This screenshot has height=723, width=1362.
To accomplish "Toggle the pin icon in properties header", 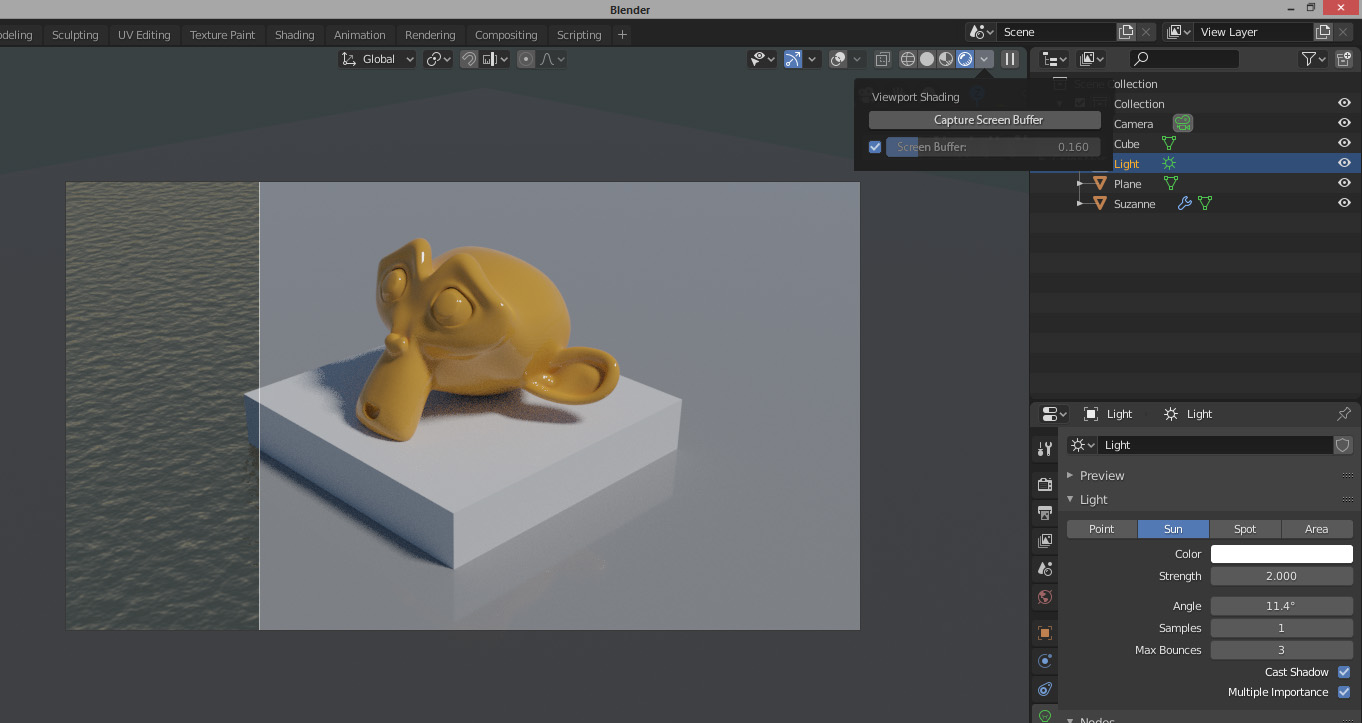I will (1344, 414).
